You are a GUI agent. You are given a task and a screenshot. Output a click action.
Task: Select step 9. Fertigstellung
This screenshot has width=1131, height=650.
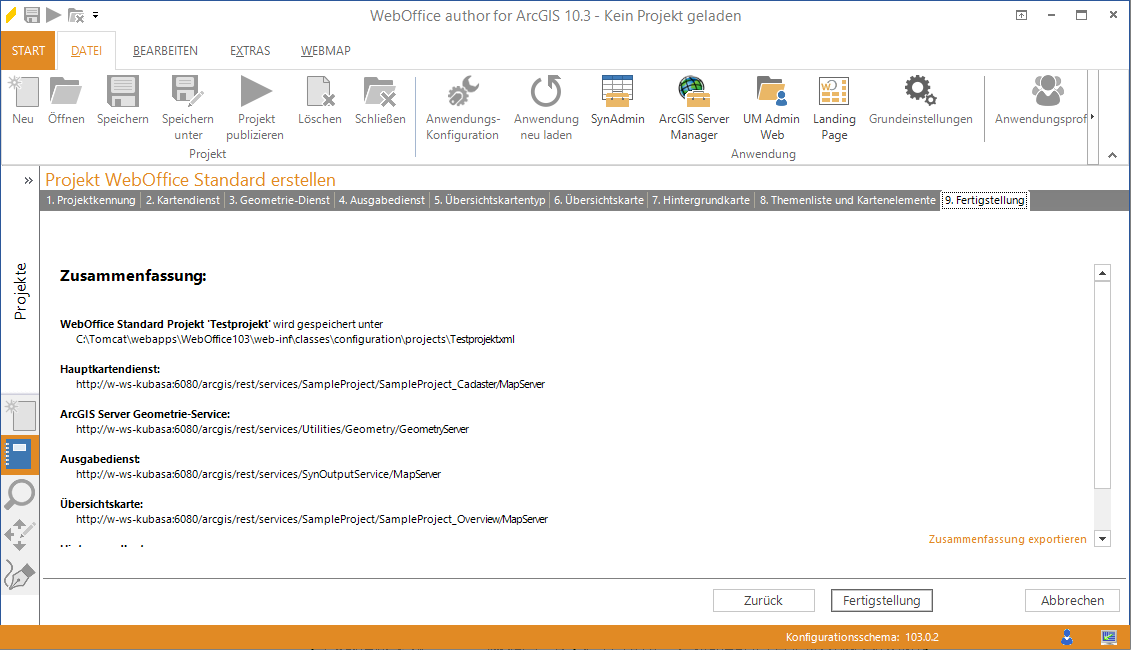pos(985,201)
